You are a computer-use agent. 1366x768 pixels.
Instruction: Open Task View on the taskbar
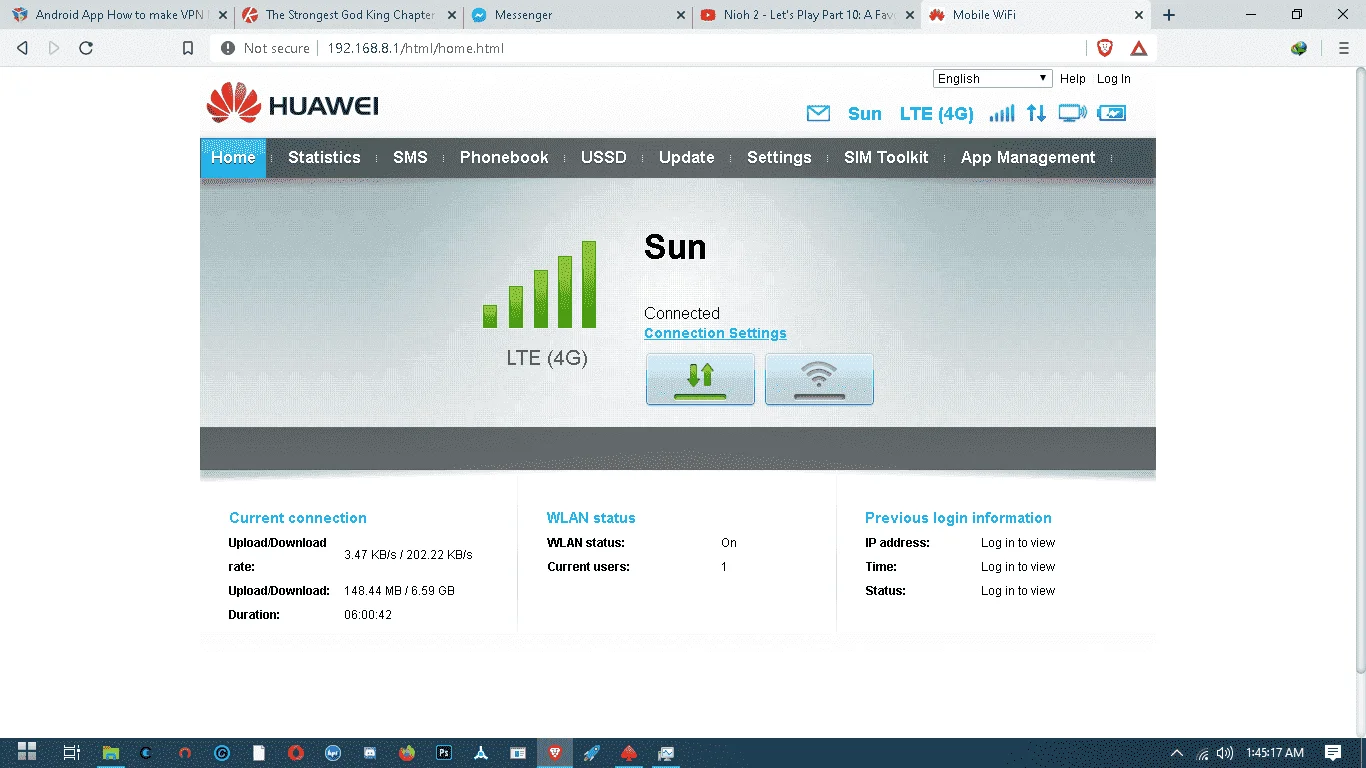pyautogui.click(x=71, y=752)
